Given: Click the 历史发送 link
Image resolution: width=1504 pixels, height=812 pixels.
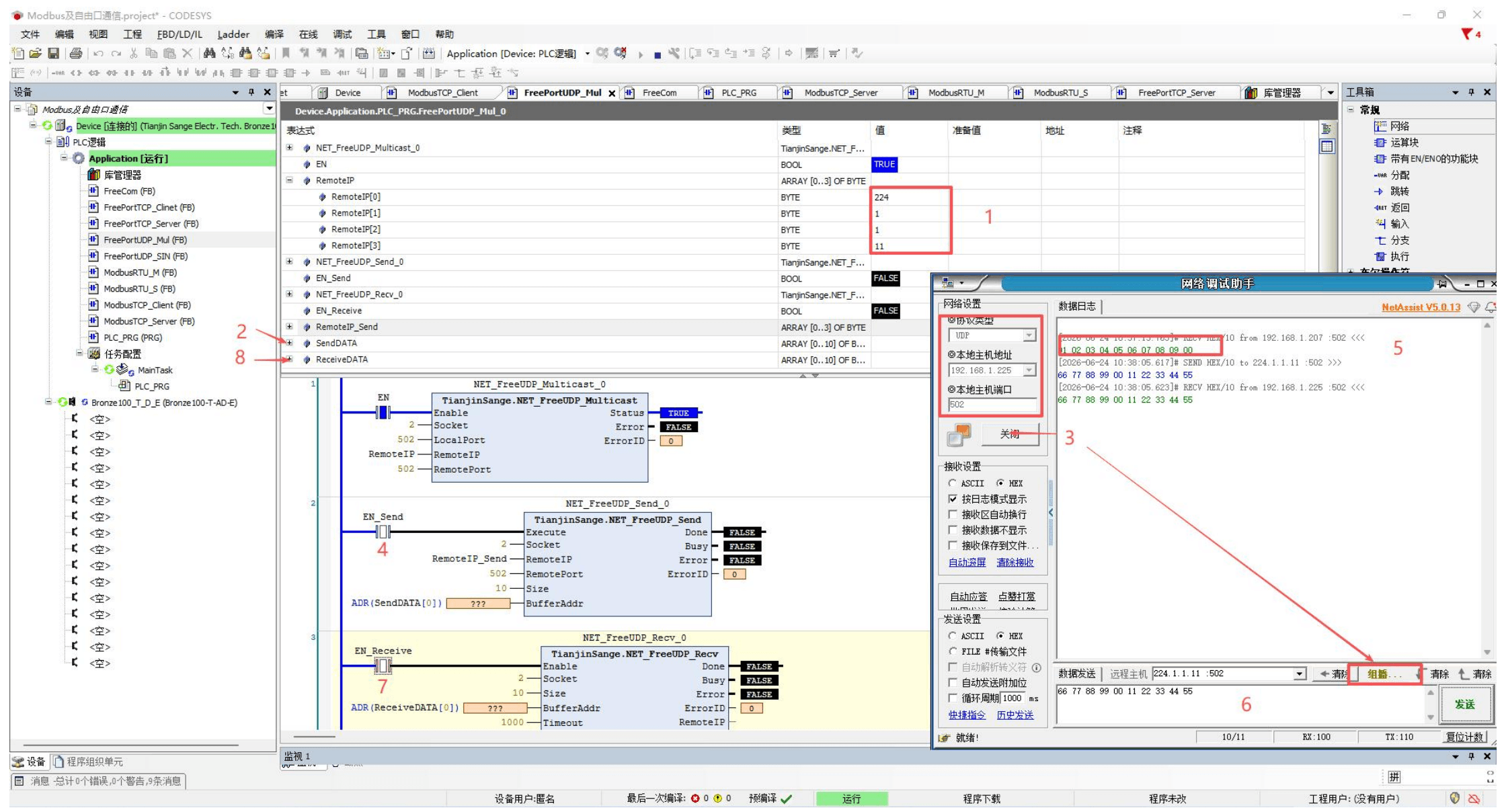Looking at the screenshot, I should point(1015,715).
